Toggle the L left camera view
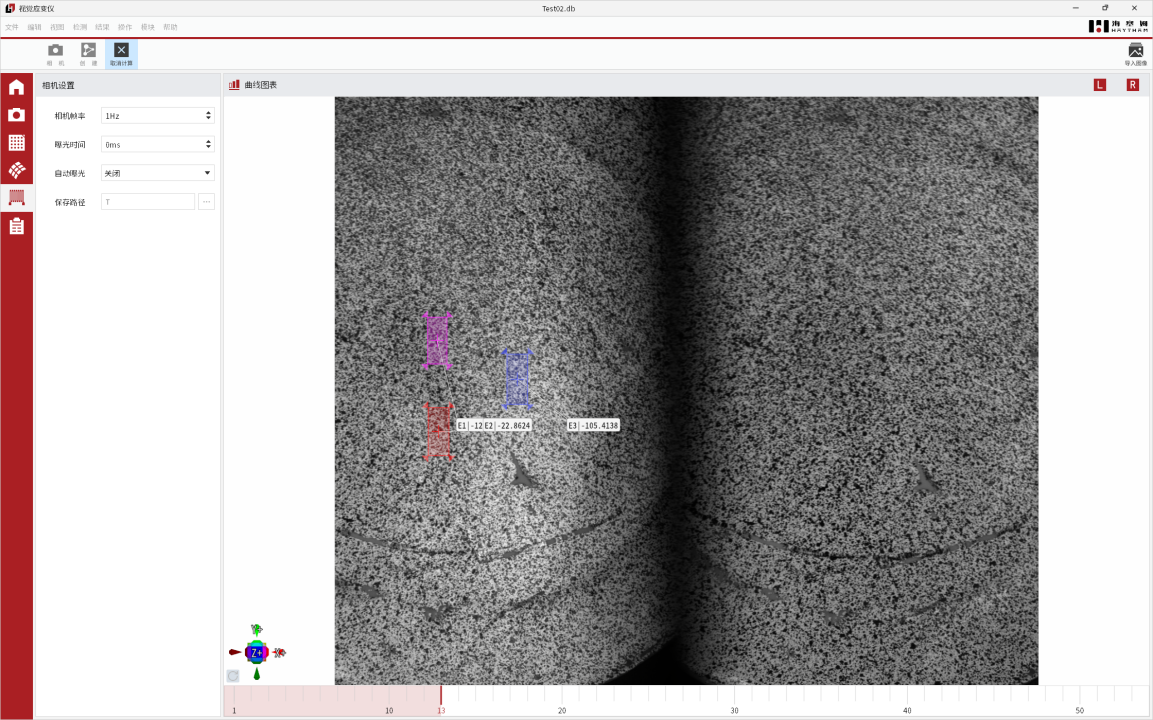Screen dimensions: 1153x720 click(x=1100, y=85)
